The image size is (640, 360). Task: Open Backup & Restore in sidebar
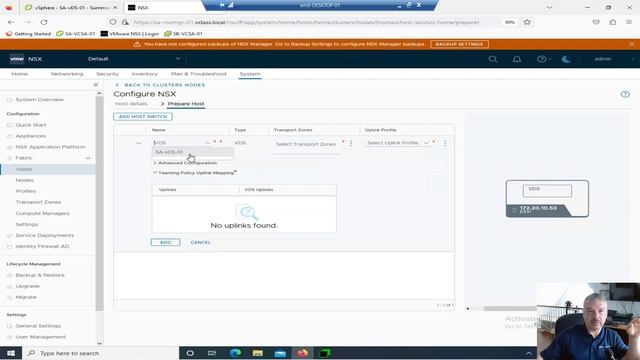[x=40, y=275]
